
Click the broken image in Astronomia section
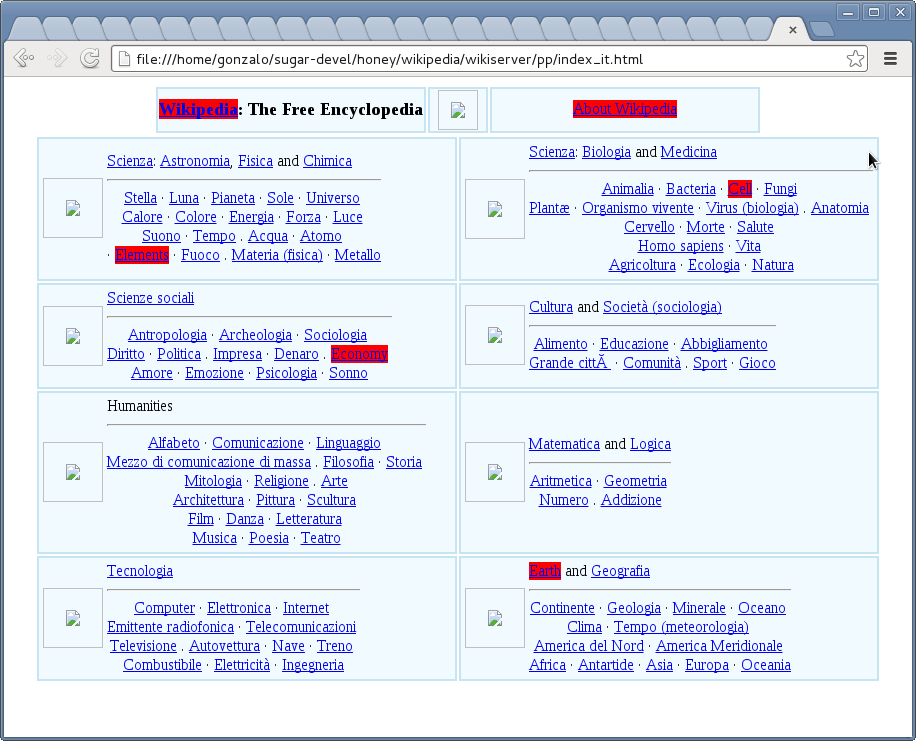coord(73,208)
